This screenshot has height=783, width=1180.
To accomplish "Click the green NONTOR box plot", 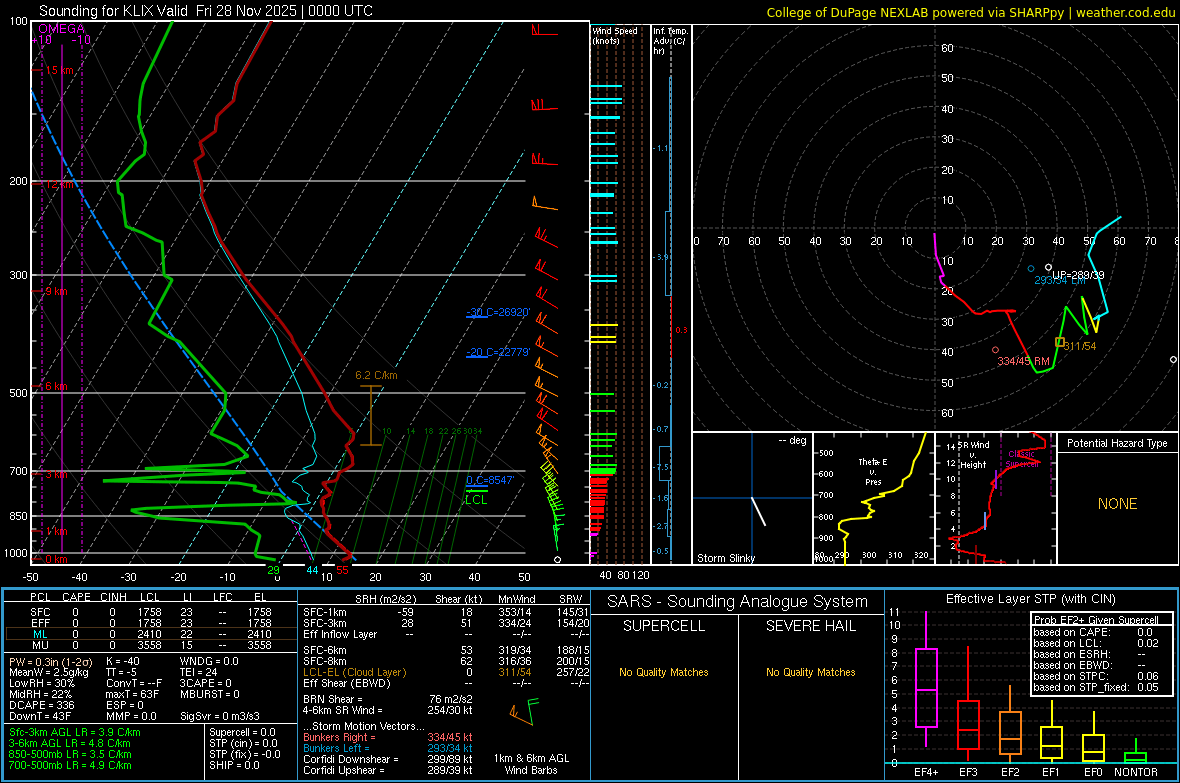I will click(1136, 753).
